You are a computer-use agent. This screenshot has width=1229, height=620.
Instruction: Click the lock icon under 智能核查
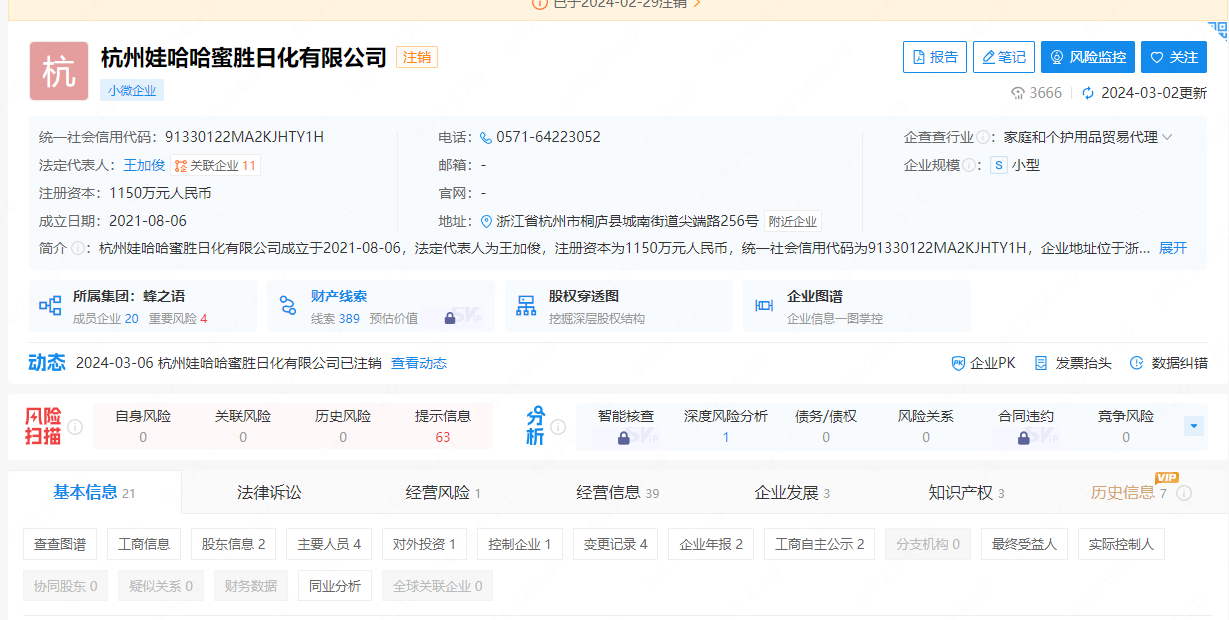625,438
